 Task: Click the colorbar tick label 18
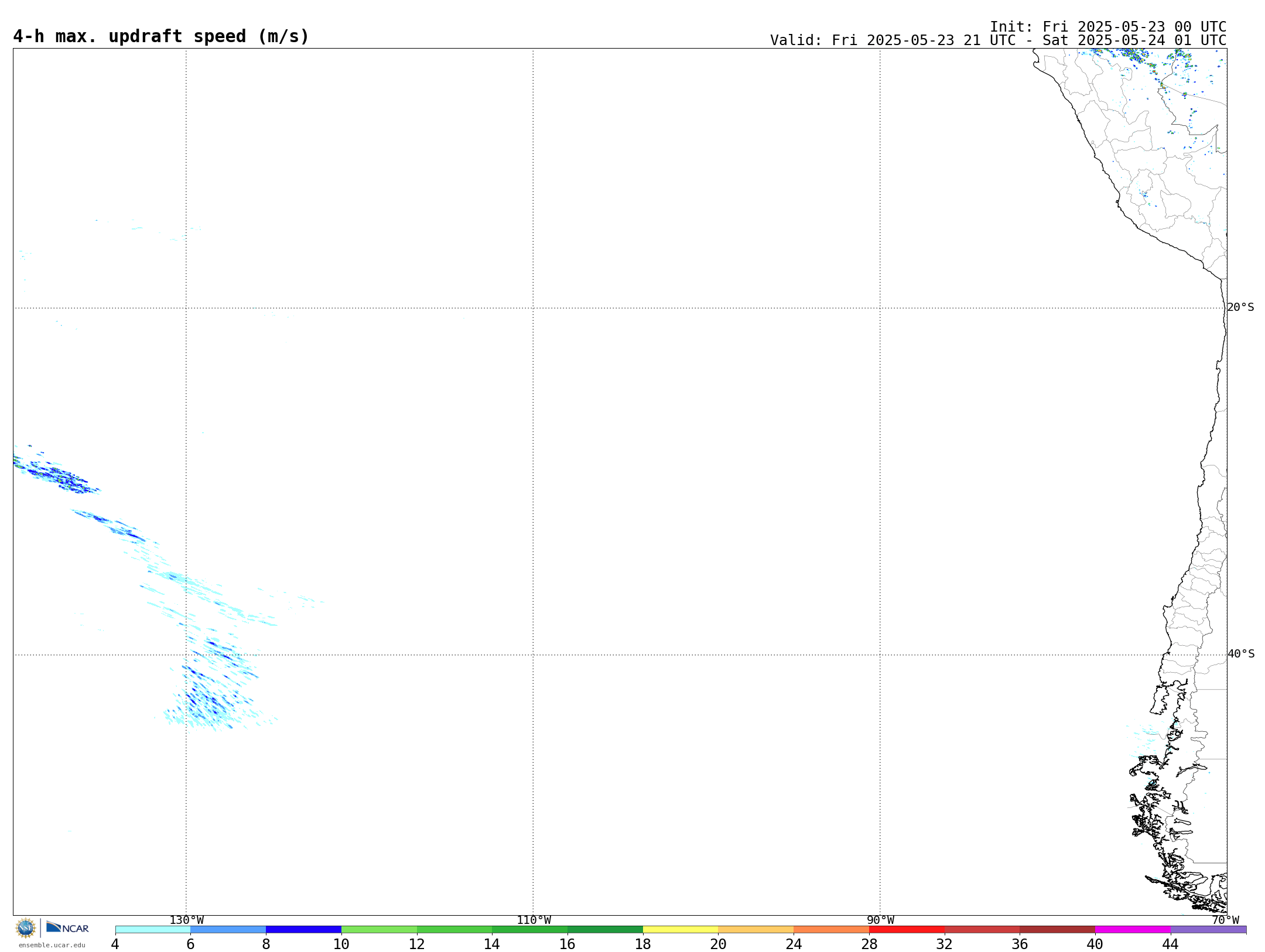(x=643, y=944)
